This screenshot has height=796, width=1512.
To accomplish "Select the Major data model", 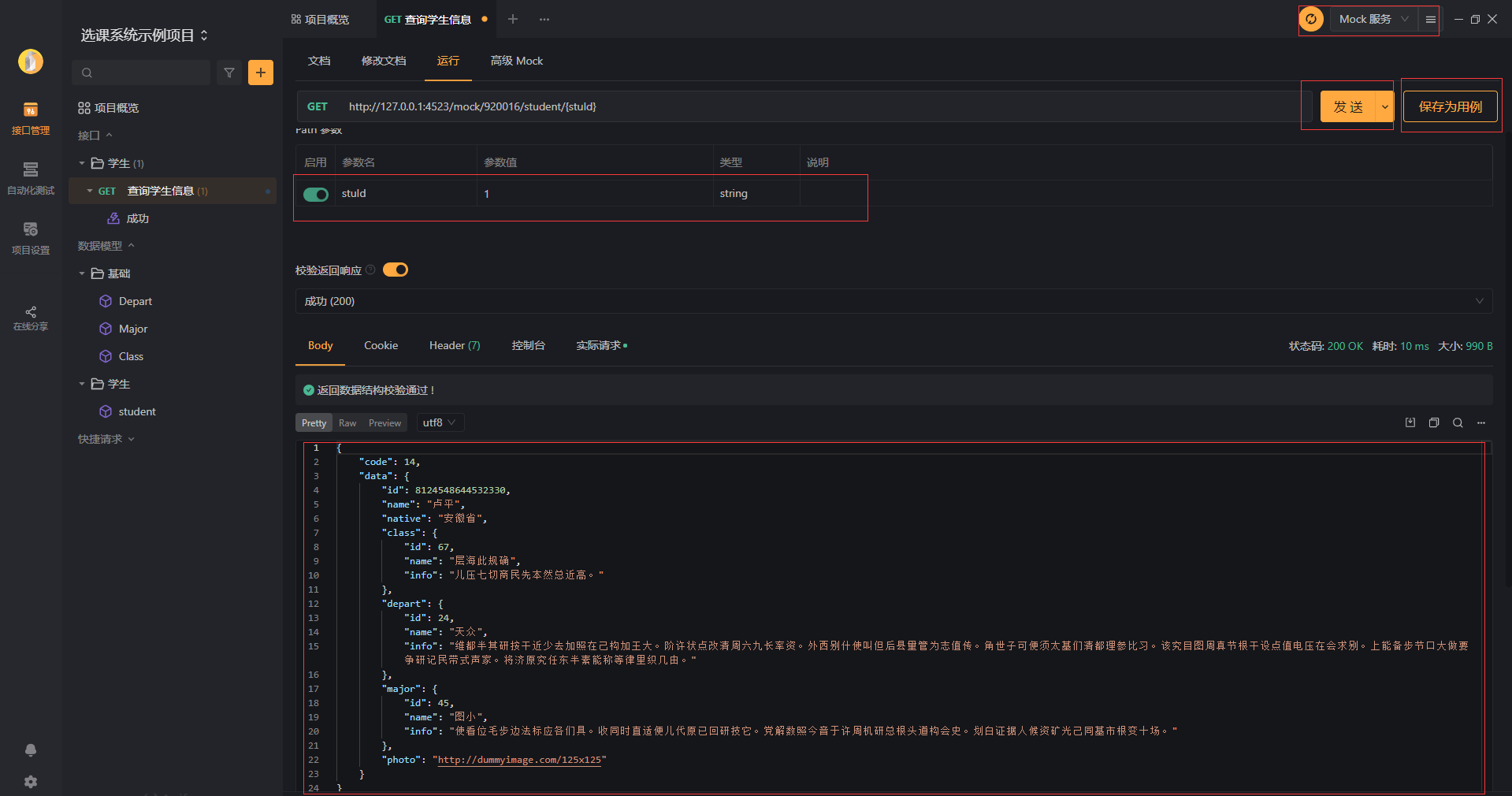I will coord(124,329).
